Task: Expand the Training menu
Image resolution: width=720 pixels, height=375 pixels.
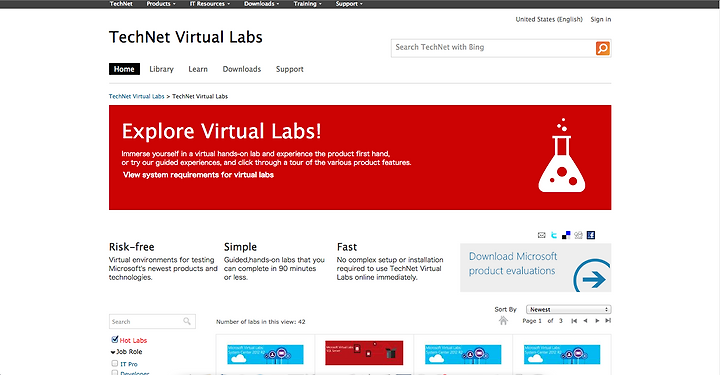Action: pos(308,4)
